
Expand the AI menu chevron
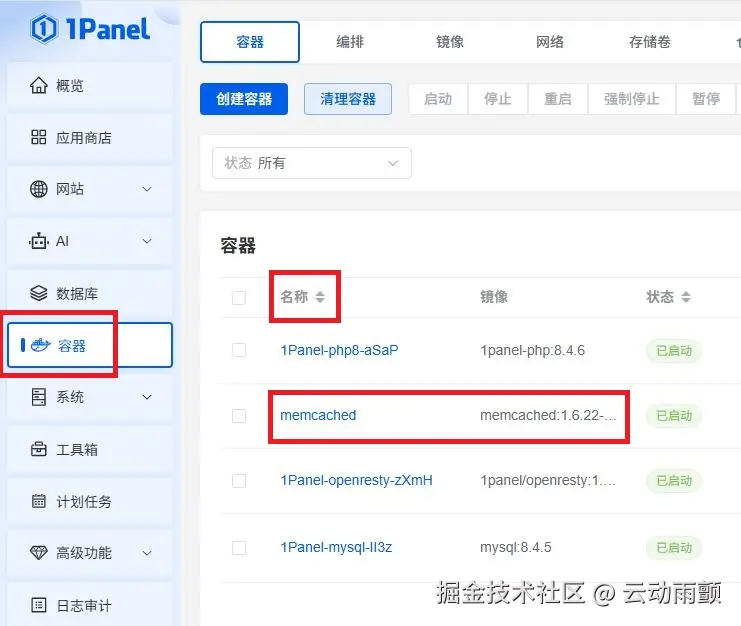[x=147, y=241]
